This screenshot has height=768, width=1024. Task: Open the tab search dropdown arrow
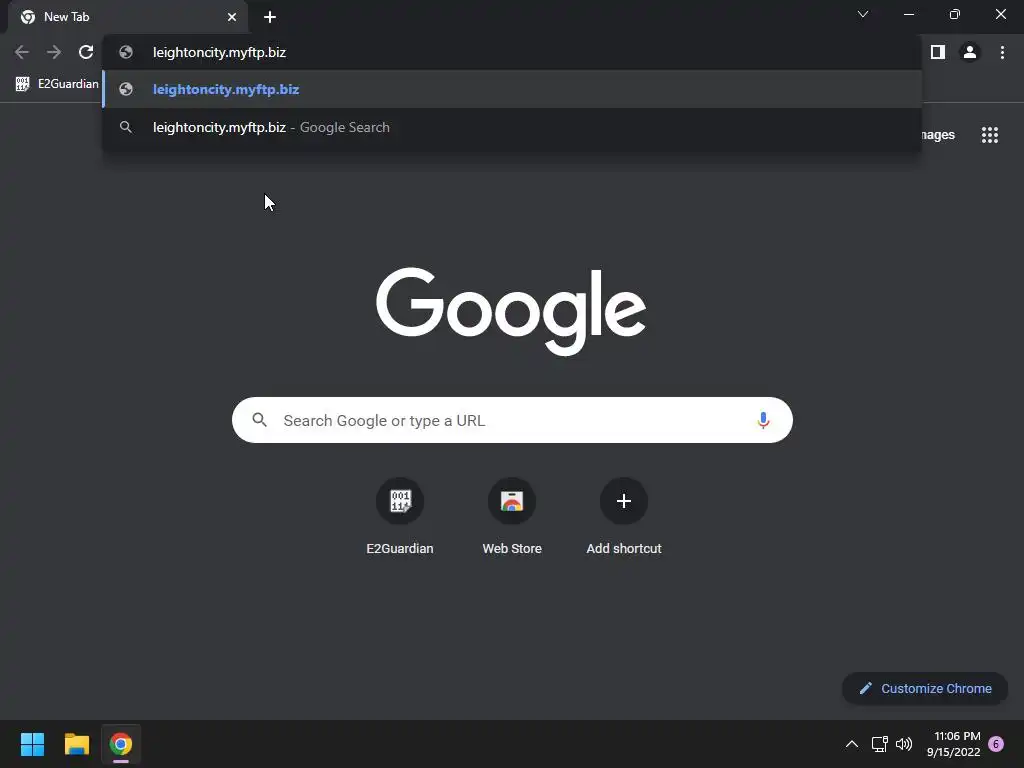[863, 14]
